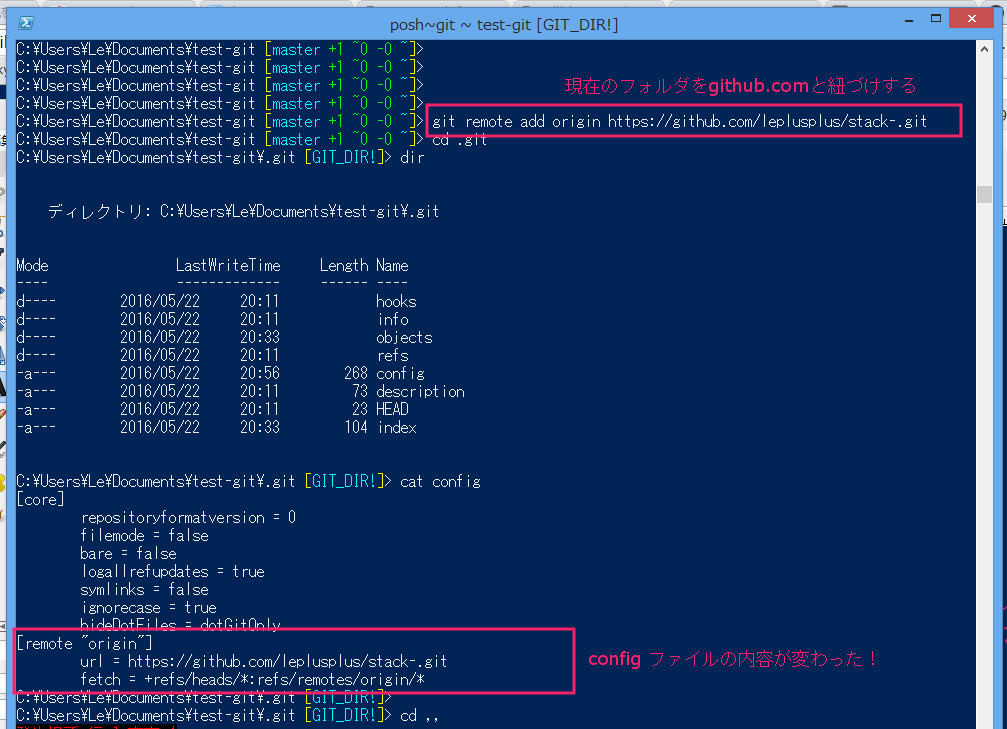Click the 'filemode = false' line
This screenshot has height=729, width=1007.
coord(144,535)
